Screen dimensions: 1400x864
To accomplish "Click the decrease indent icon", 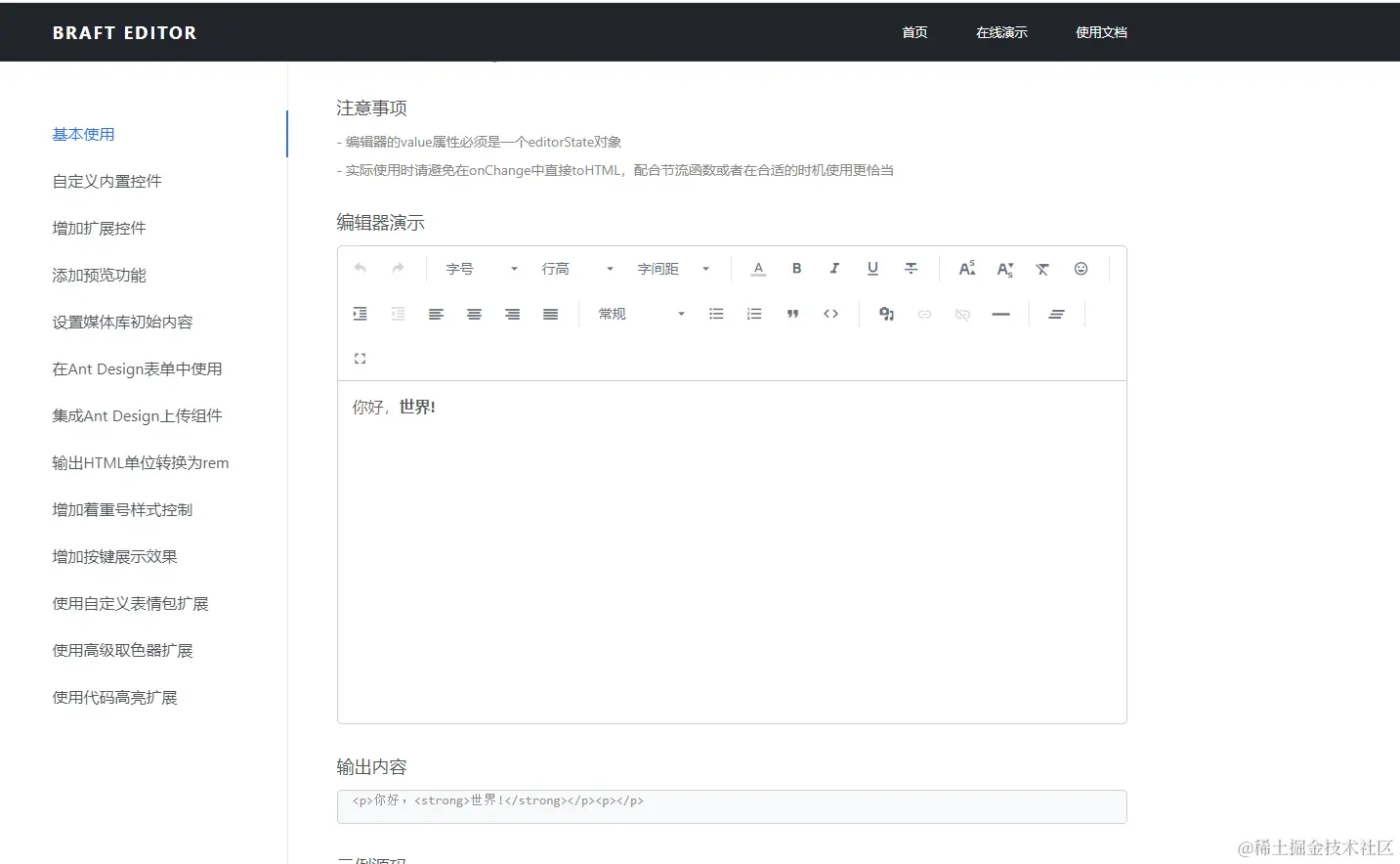I will (x=398, y=314).
